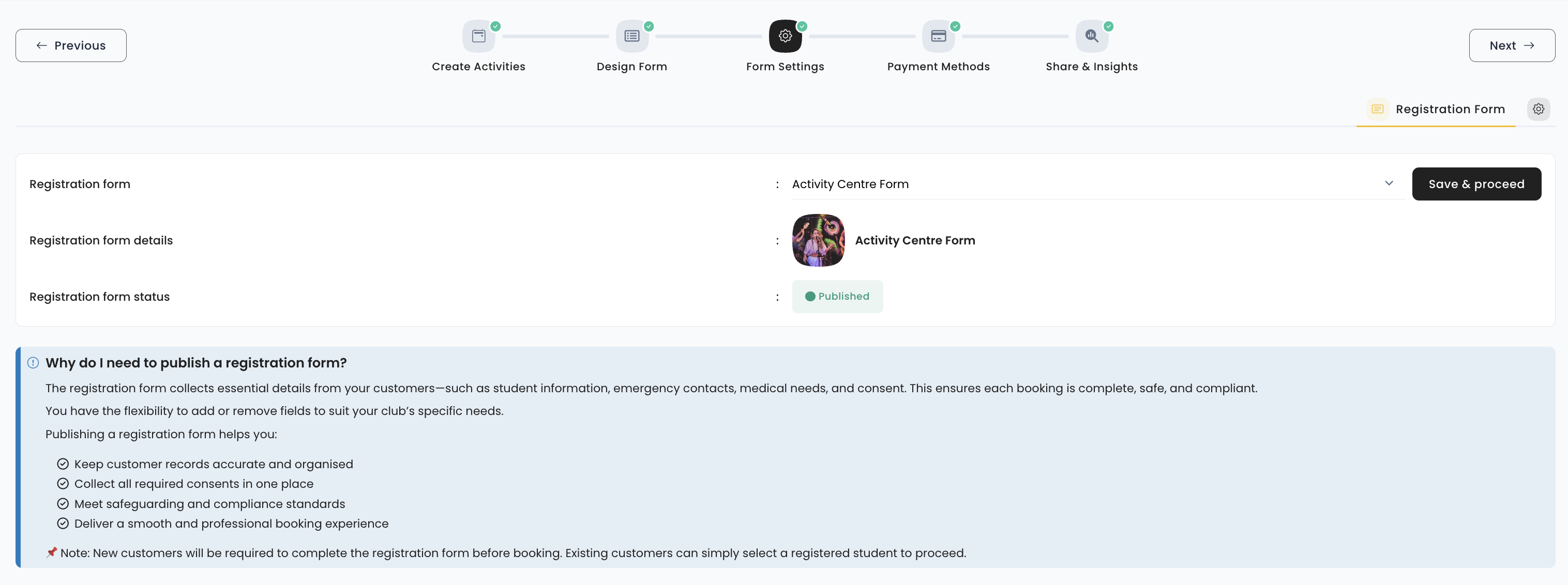Click the green check badge on Create Activities
Image resolution: width=1568 pixels, height=585 pixels.
(495, 26)
